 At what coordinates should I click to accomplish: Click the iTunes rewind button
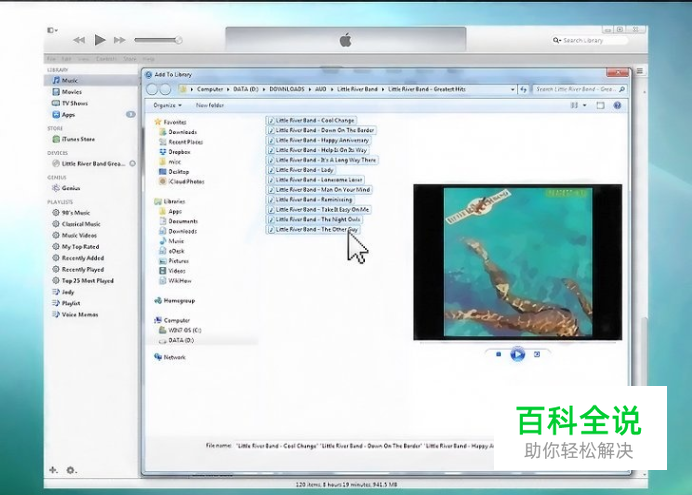pos(79,40)
